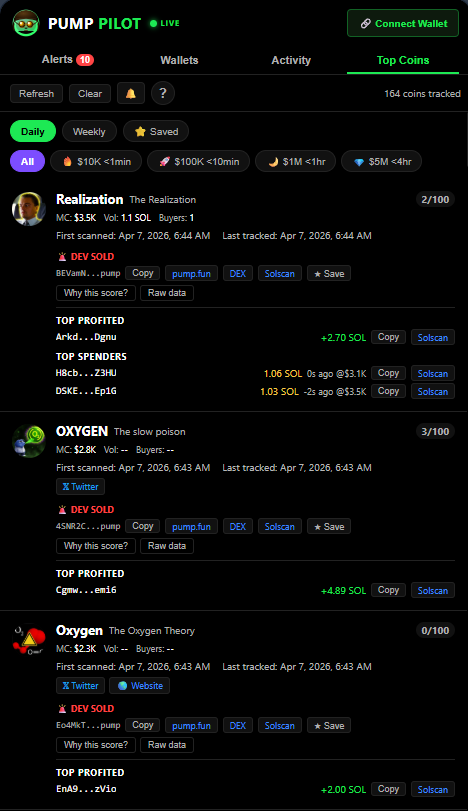The image size is (468, 811).
Task: Open Solscan for DSKE...Ep1G wallet
Action: coord(433,391)
